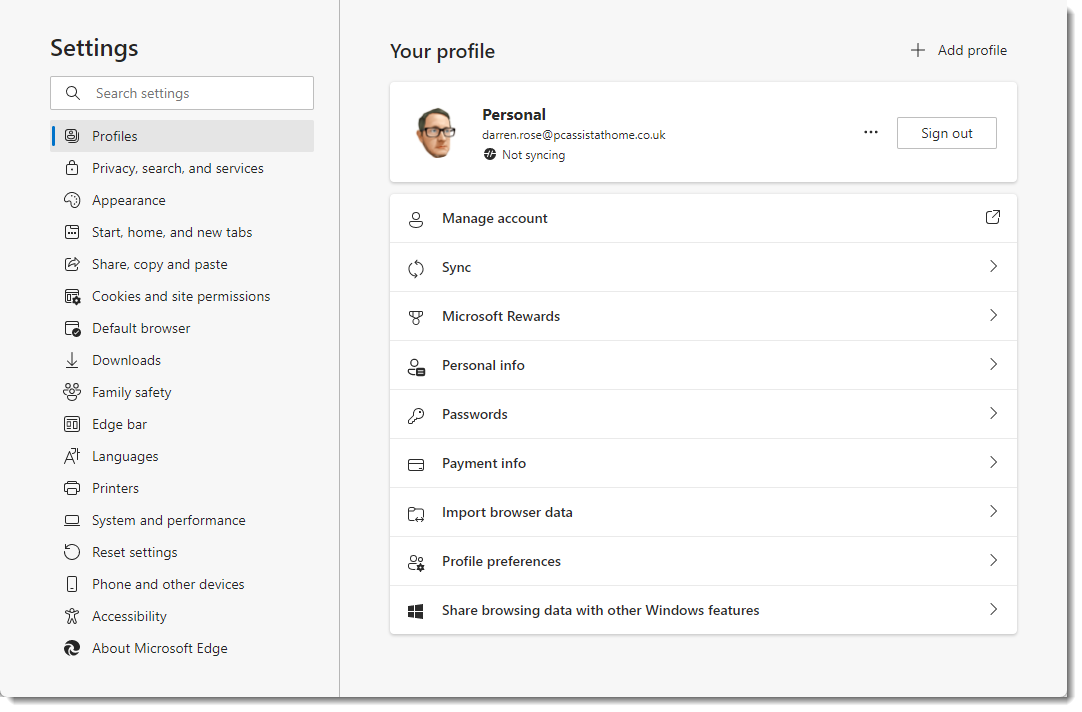
Task: Click the Start, home, and new tabs icon
Action: (72, 232)
